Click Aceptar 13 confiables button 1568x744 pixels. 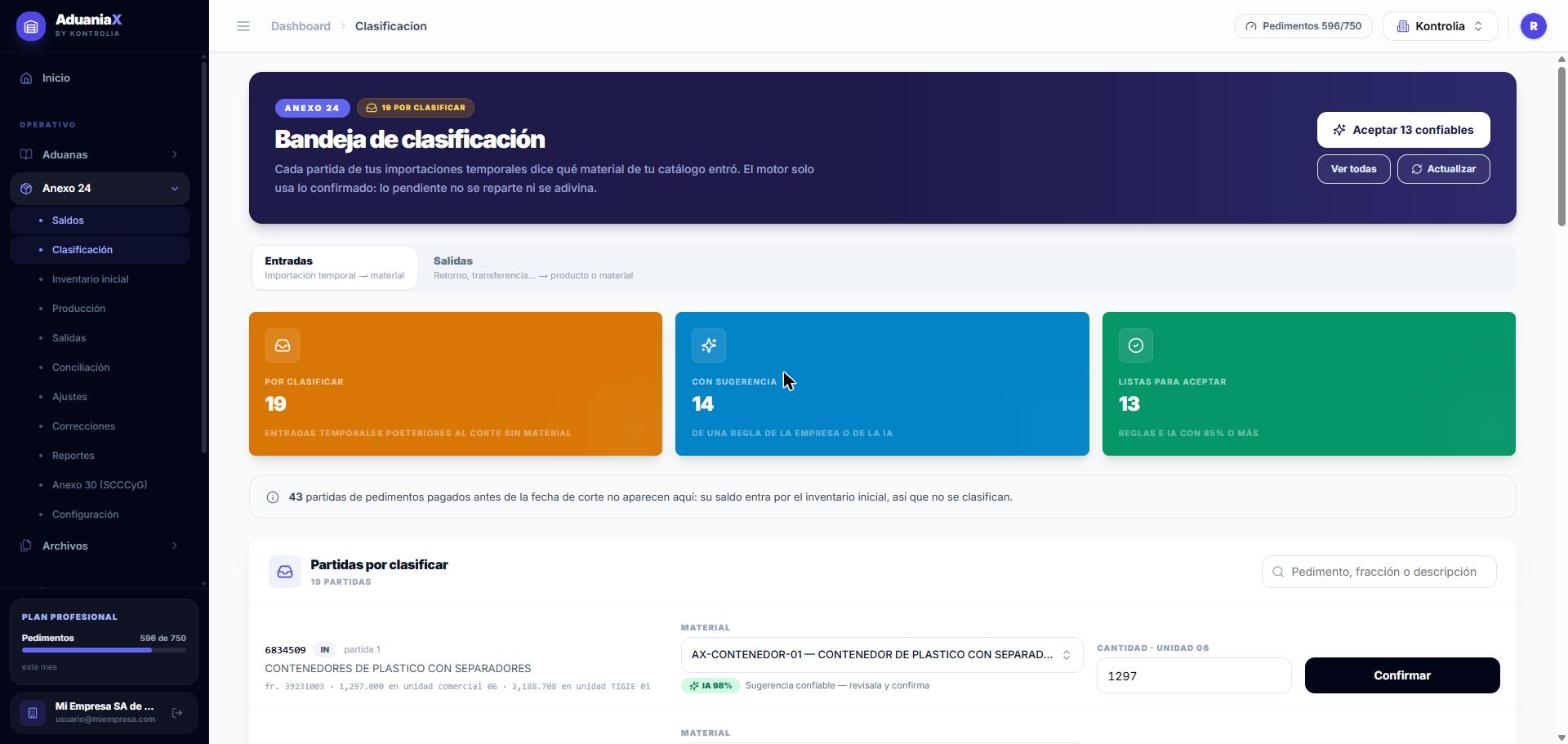[1403, 130]
